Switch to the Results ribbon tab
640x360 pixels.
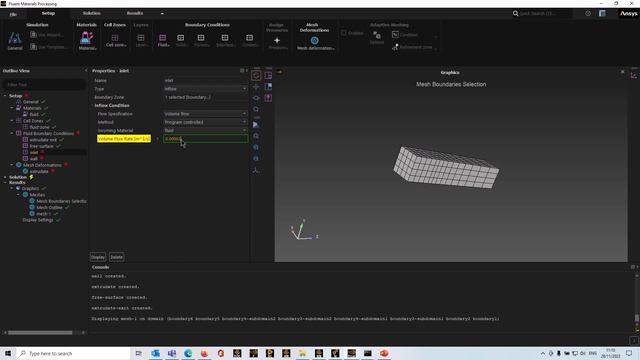[x=135, y=13]
